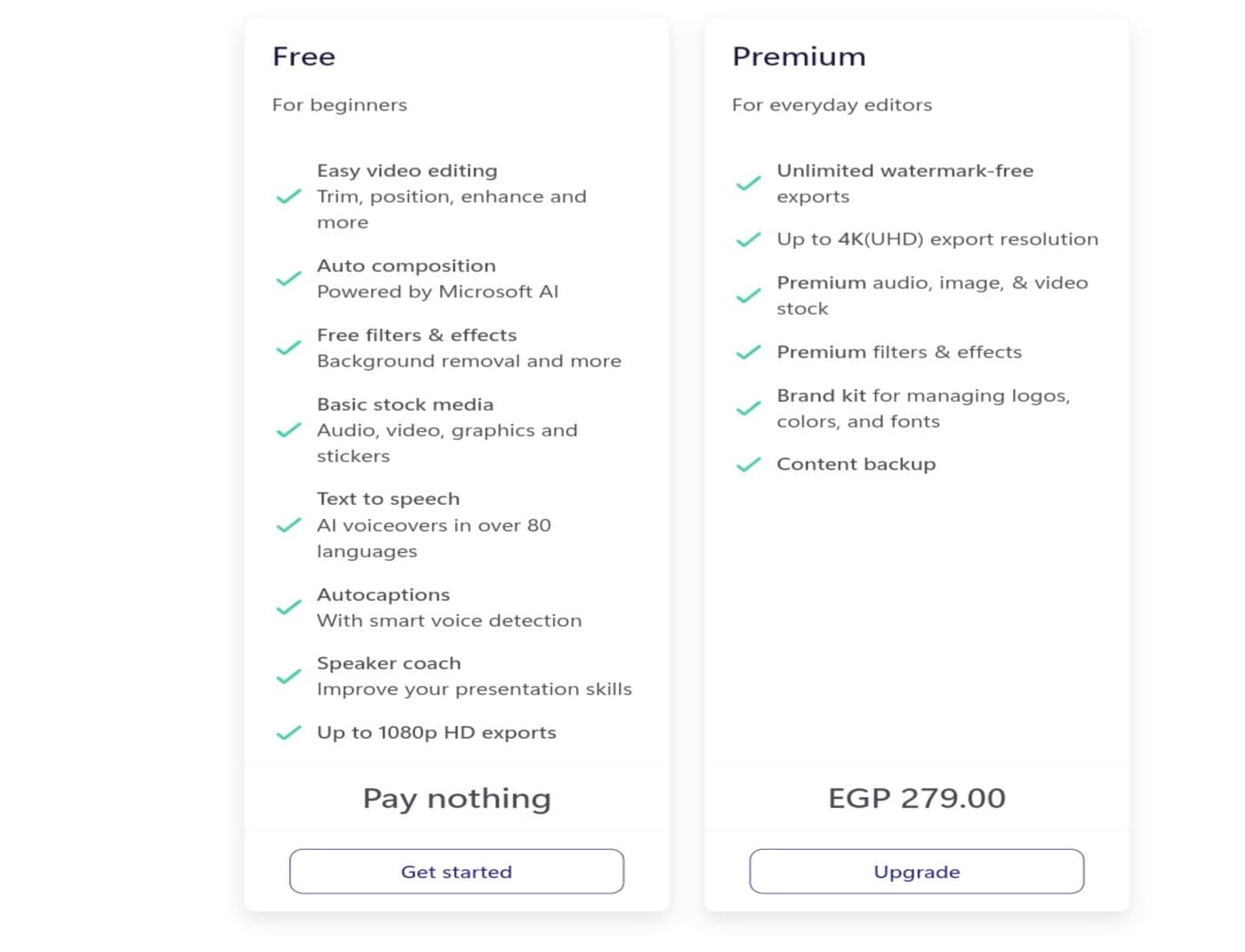The height and width of the screenshot is (952, 1245).
Task: Click checkmark beside Autocaptions
Action: [x=288, y=608]
